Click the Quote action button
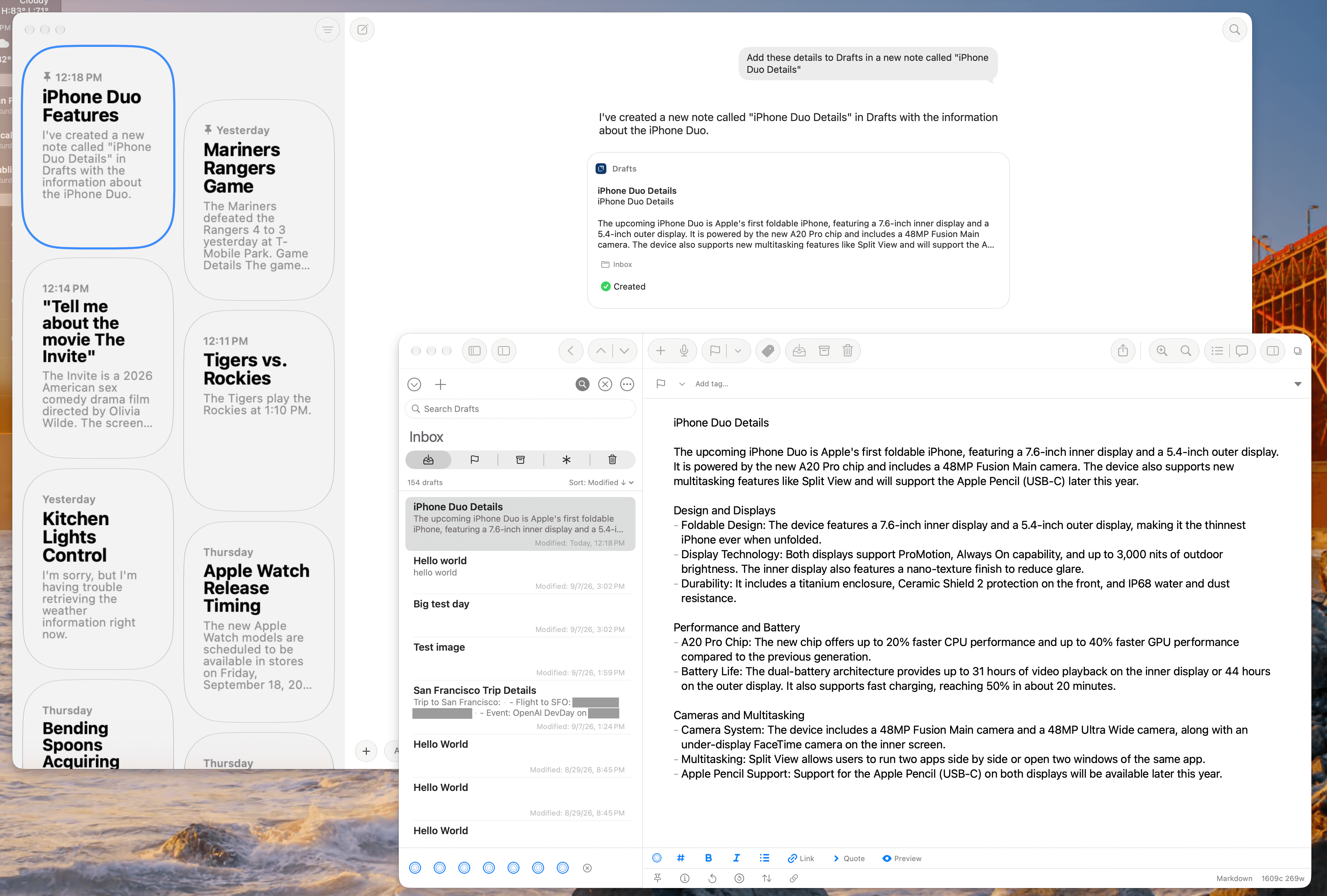The height and width of the screenshot is (896, 1327). pyautogui.click(x=848, y=858)
